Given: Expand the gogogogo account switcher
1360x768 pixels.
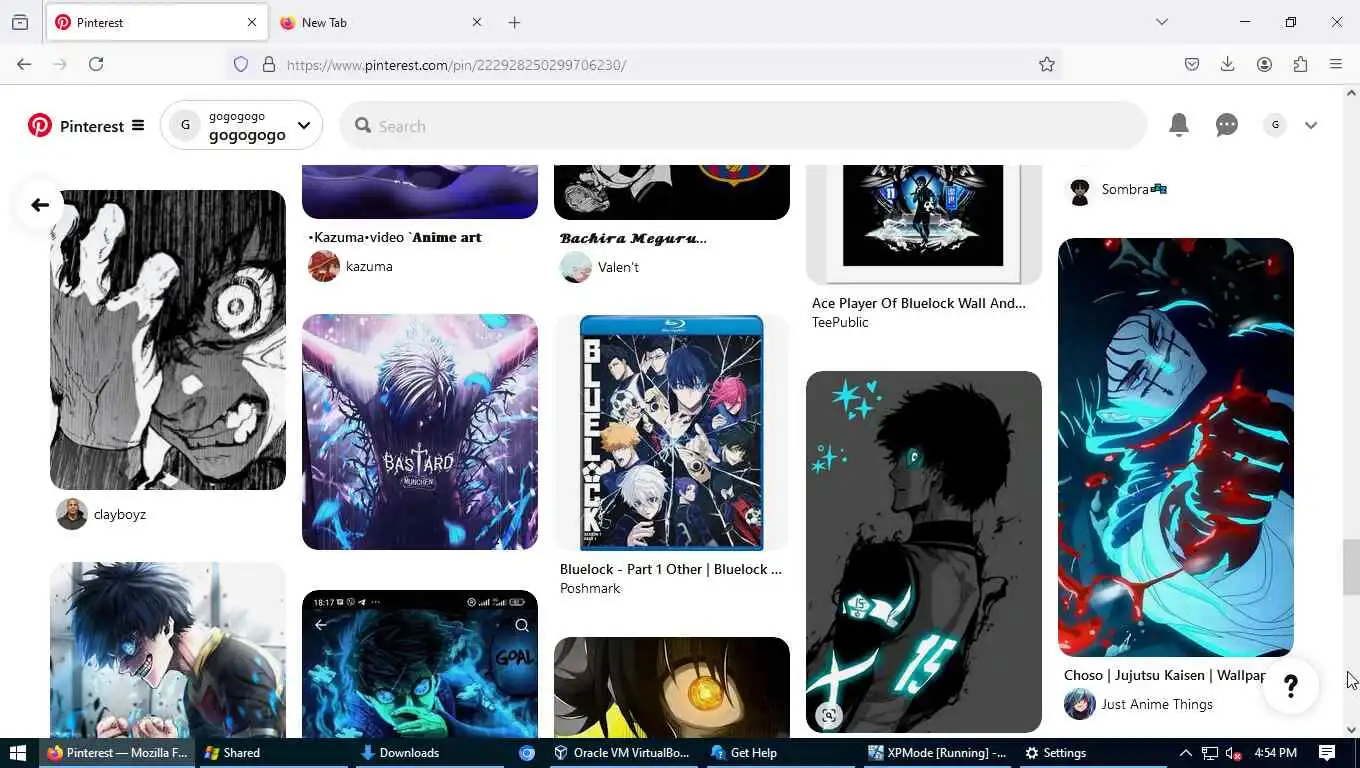Looking at the screenshot, I should click(x=303, y=126).
